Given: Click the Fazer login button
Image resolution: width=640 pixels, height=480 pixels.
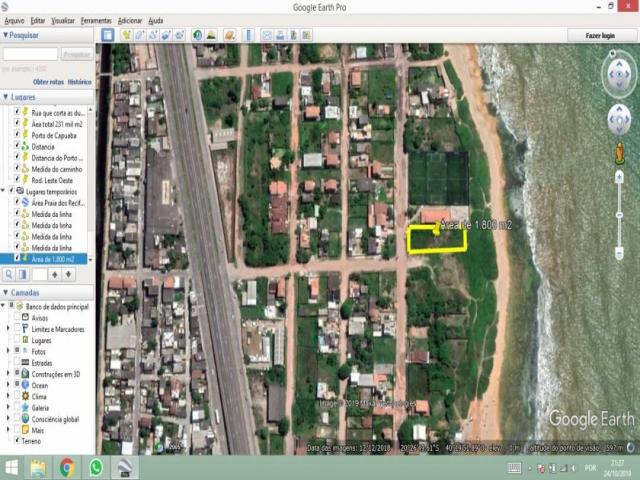Looking at the screenshot, I should tap(601, 36).
